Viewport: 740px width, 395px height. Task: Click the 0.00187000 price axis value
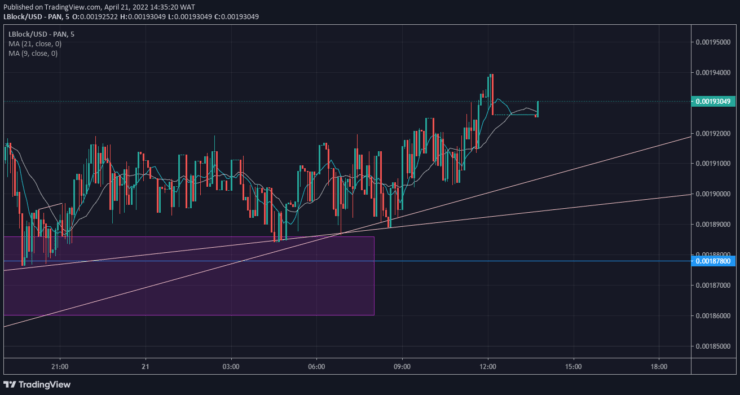point(714,286)
